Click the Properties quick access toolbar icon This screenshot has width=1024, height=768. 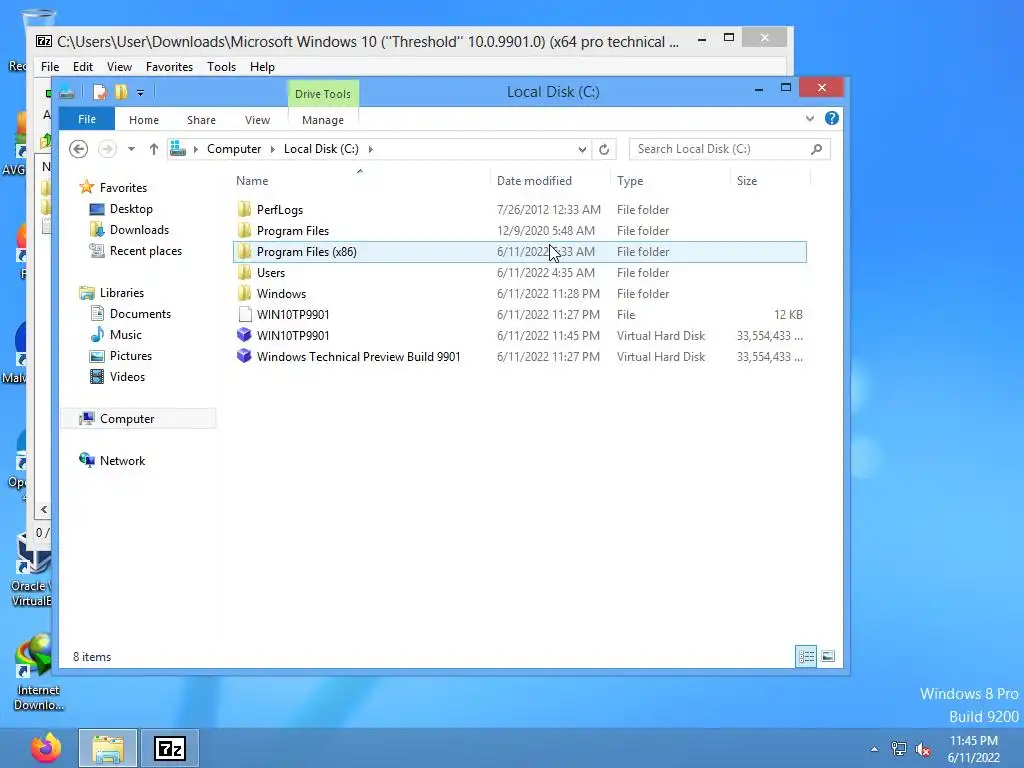[x=100, y=92]
